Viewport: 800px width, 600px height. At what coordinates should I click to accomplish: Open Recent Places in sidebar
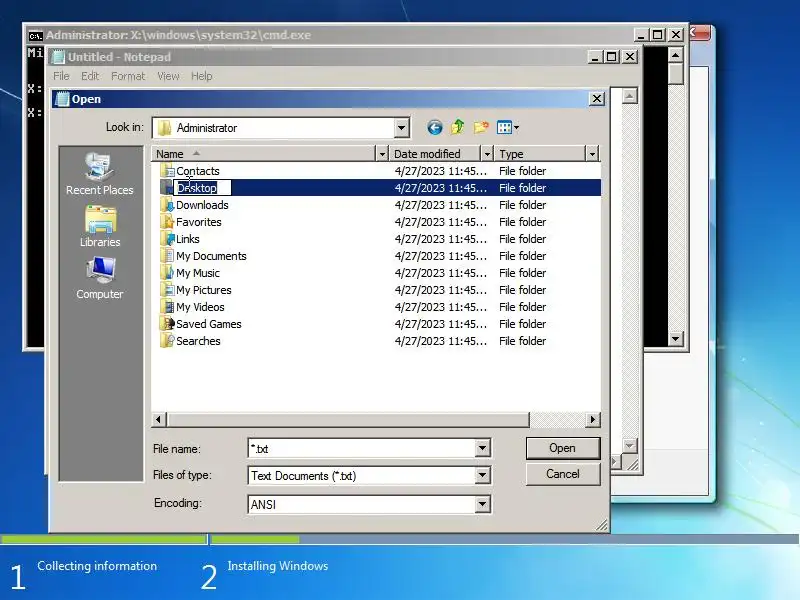[x=99, y=174]
